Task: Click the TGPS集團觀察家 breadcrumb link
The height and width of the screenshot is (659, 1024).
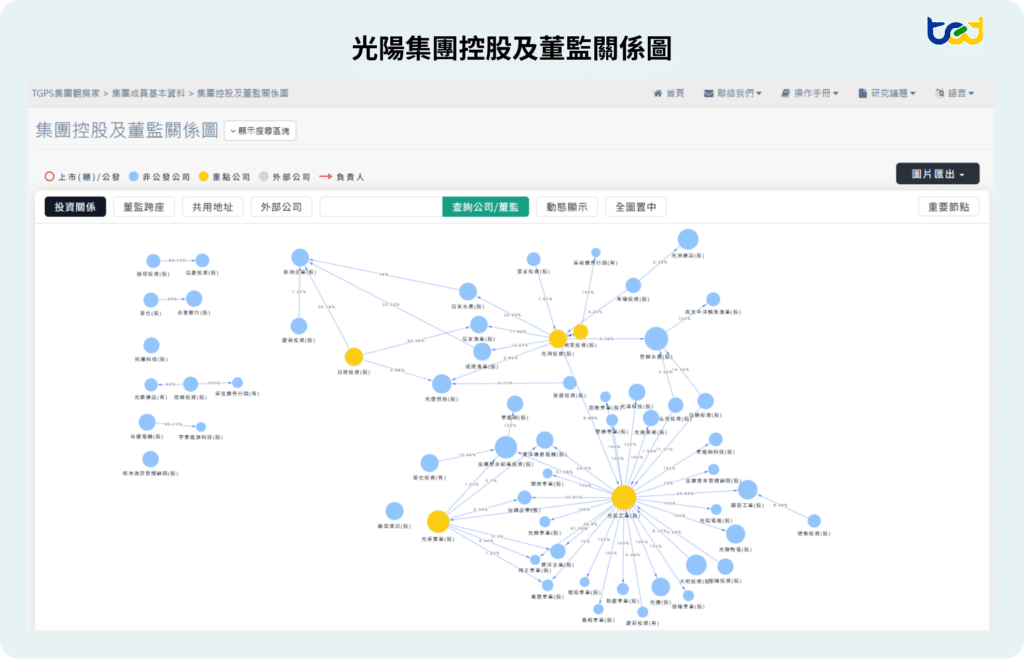Action: (x=66, y=93)
